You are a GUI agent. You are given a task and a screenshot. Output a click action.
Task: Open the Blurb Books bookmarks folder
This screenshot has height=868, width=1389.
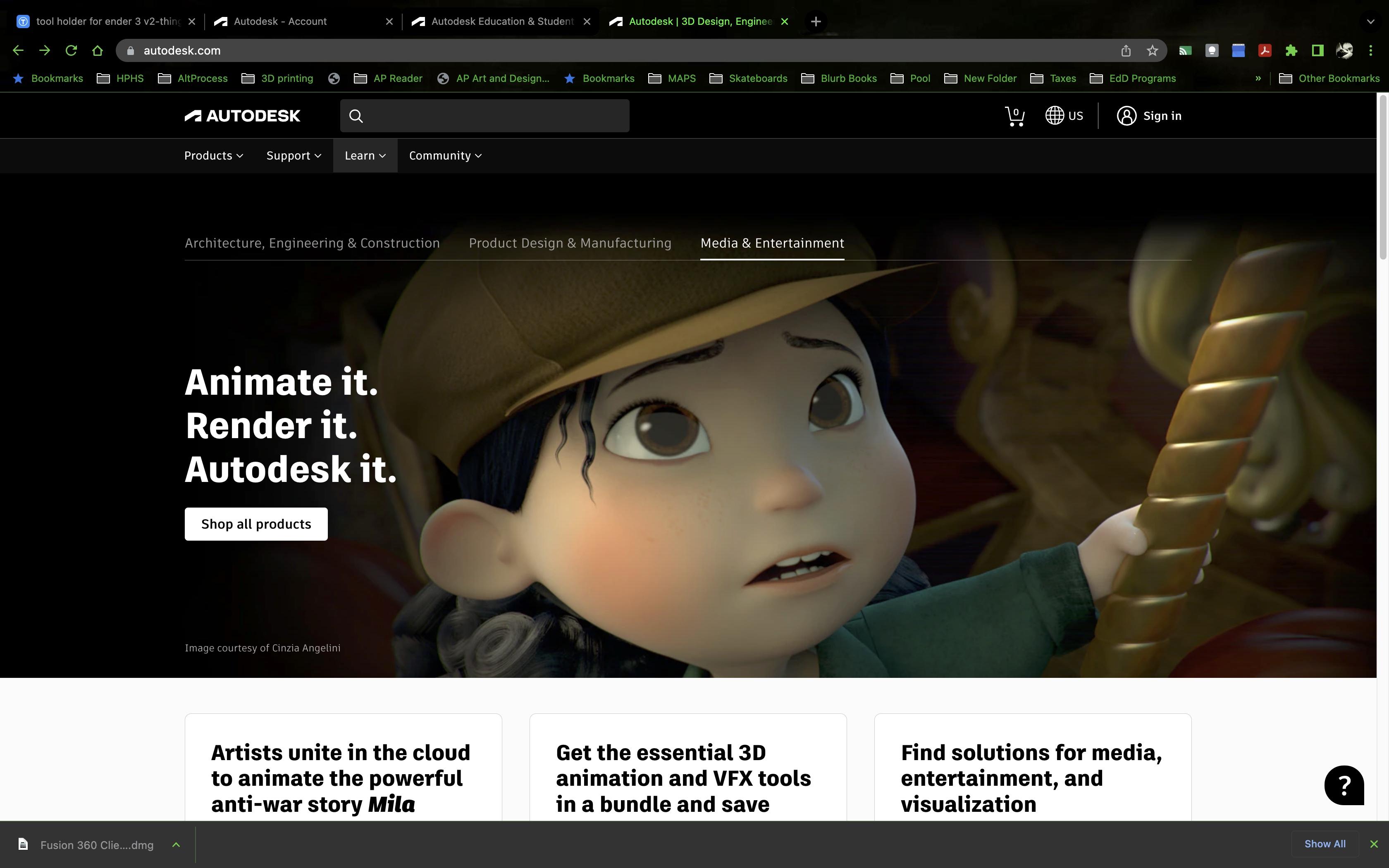click(x=838, y=78)
